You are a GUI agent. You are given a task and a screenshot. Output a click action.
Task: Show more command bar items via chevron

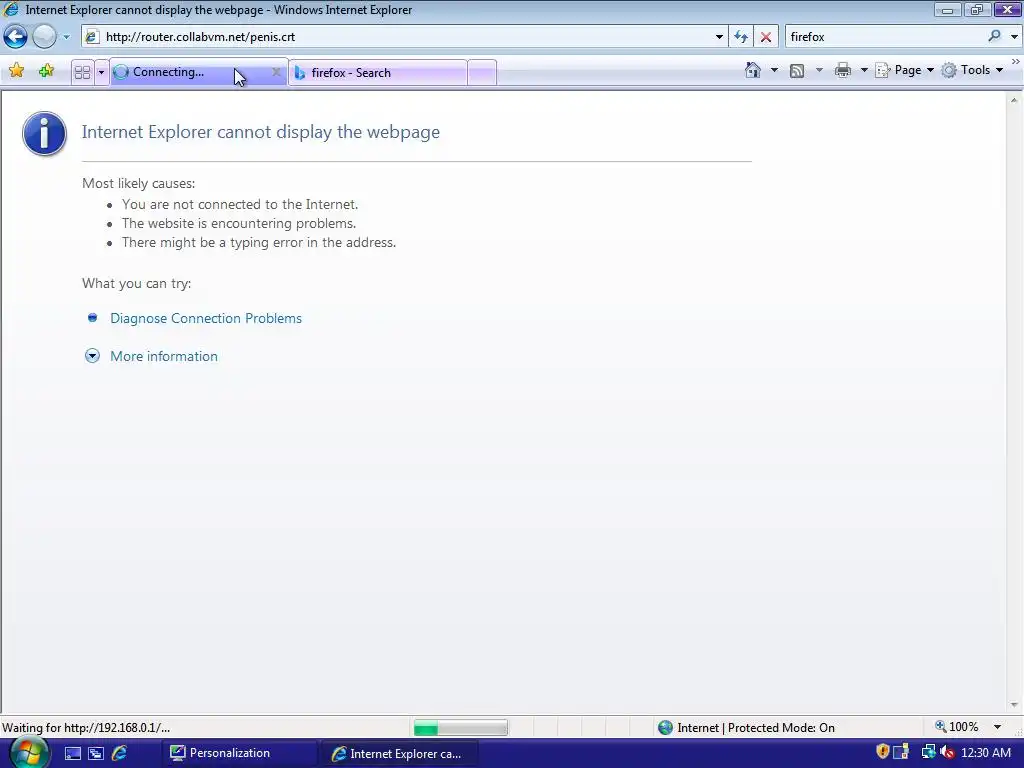pos(1016,61)
